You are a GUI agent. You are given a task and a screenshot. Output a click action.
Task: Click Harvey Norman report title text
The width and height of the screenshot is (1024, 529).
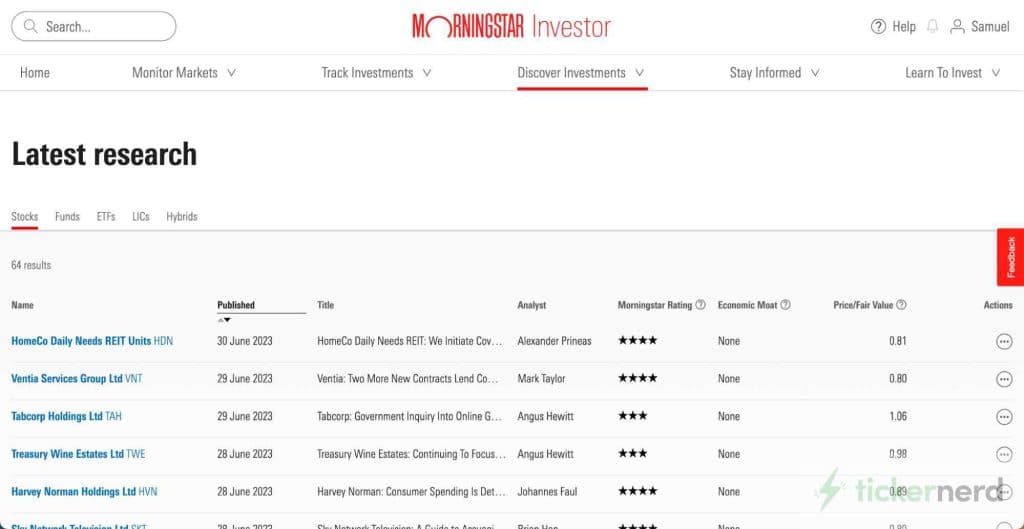[411, 492]
